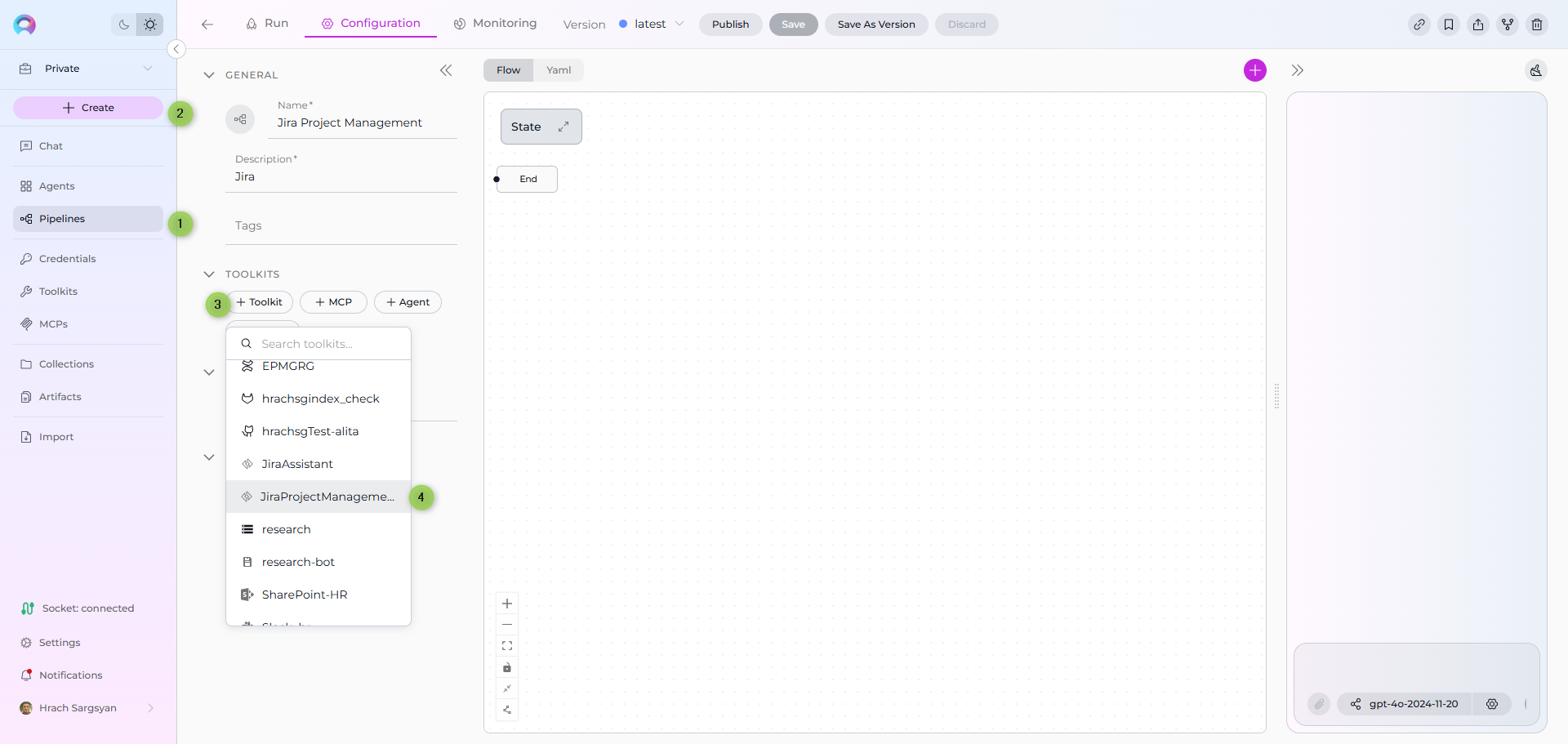1568x744 pixels.
Task: Click the fit view icon on canvas
Action: (x=507, y=646)
